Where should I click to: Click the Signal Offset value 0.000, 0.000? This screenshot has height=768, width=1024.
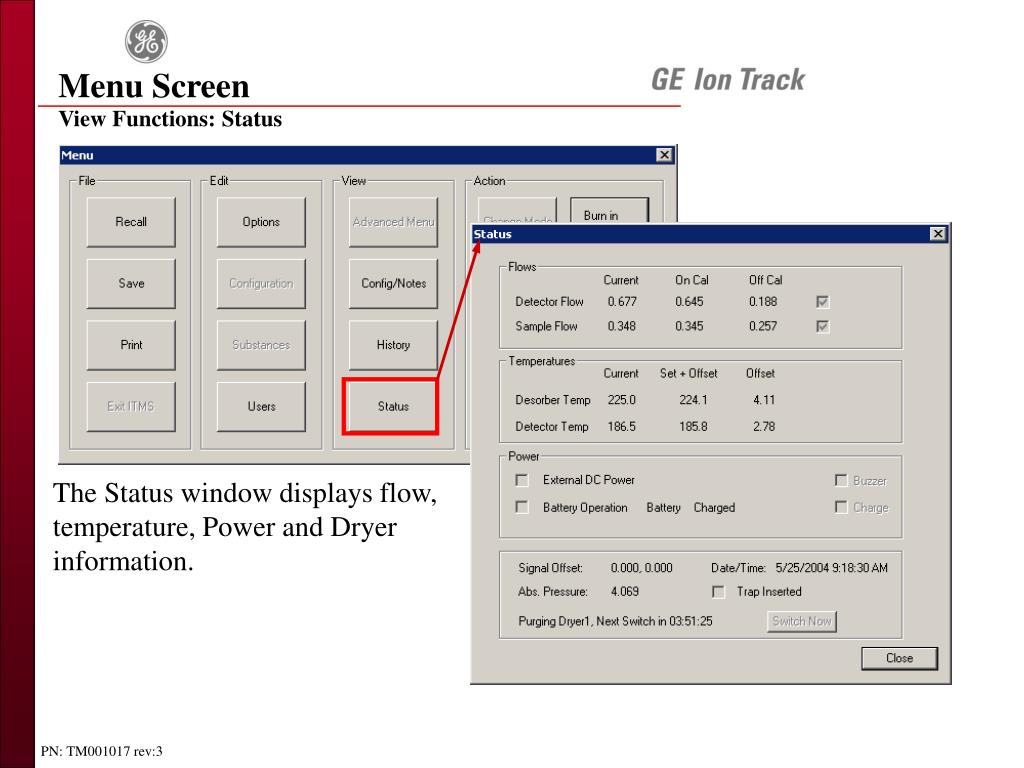(641, 568)
